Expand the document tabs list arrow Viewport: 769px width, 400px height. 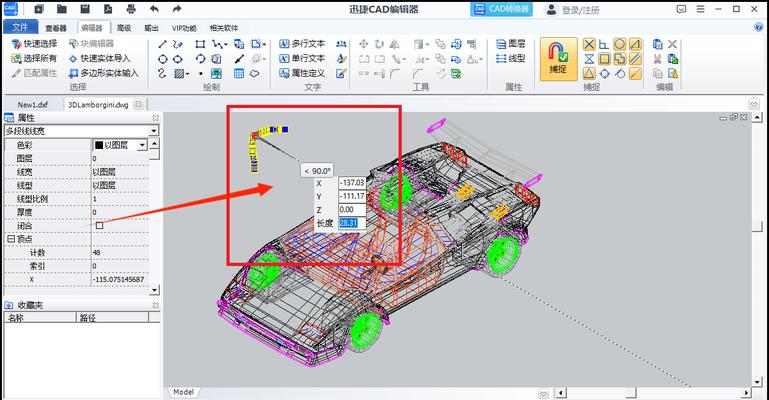point(754,104)
